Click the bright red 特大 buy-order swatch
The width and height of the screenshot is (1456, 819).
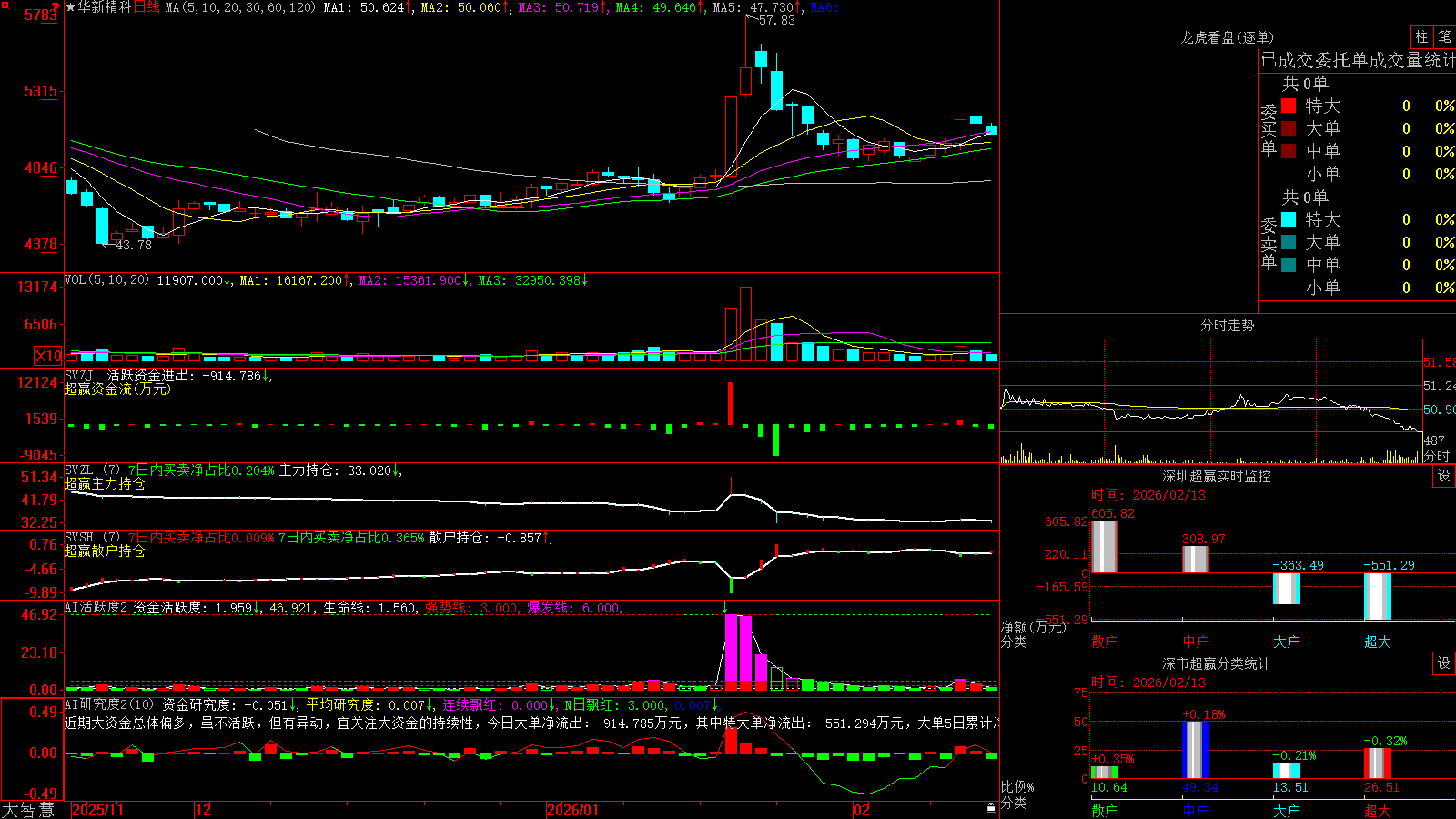(1289, 106)
